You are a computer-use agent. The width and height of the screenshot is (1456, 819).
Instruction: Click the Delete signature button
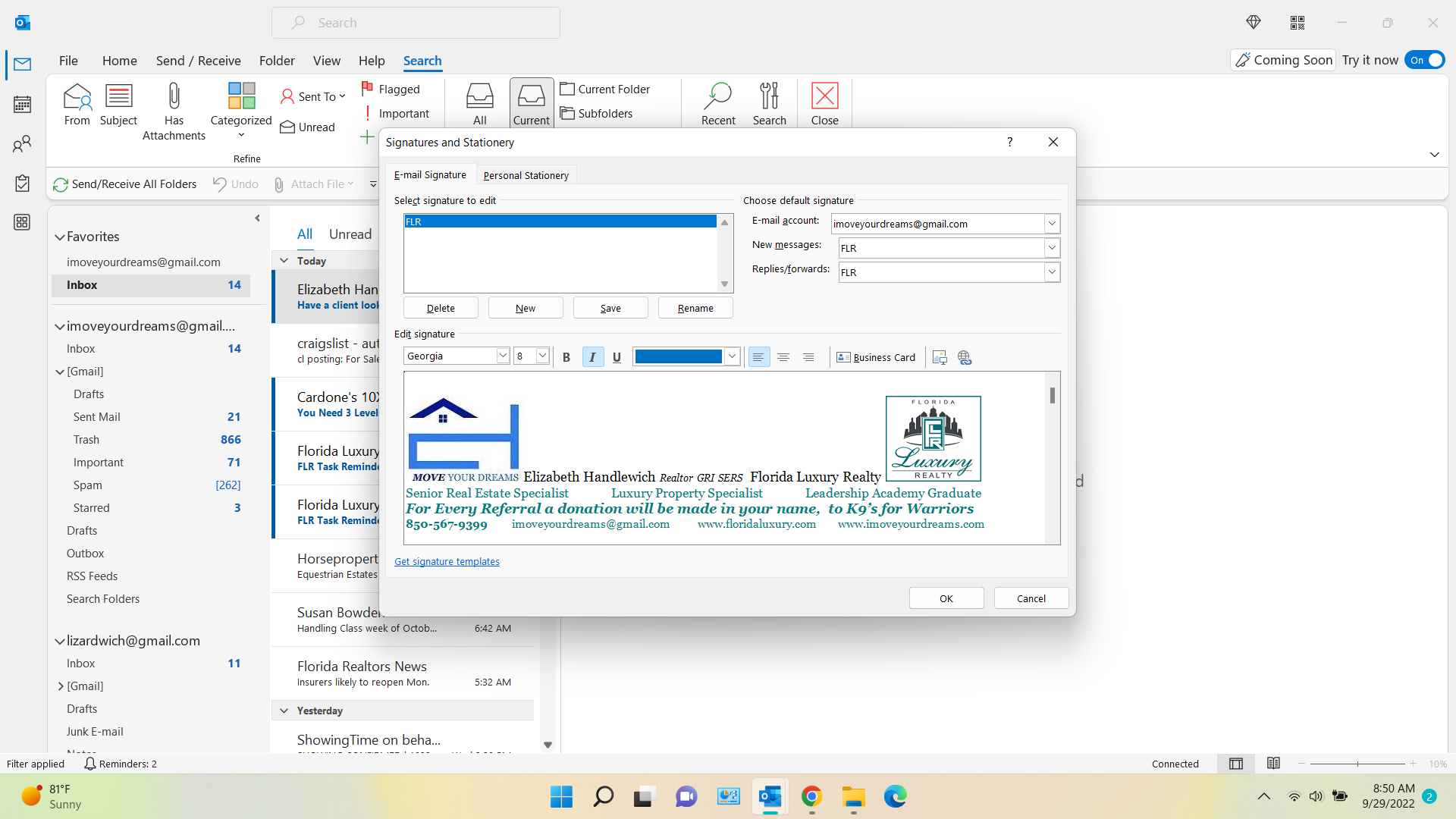pyautogui.click(x=441, y=308)
